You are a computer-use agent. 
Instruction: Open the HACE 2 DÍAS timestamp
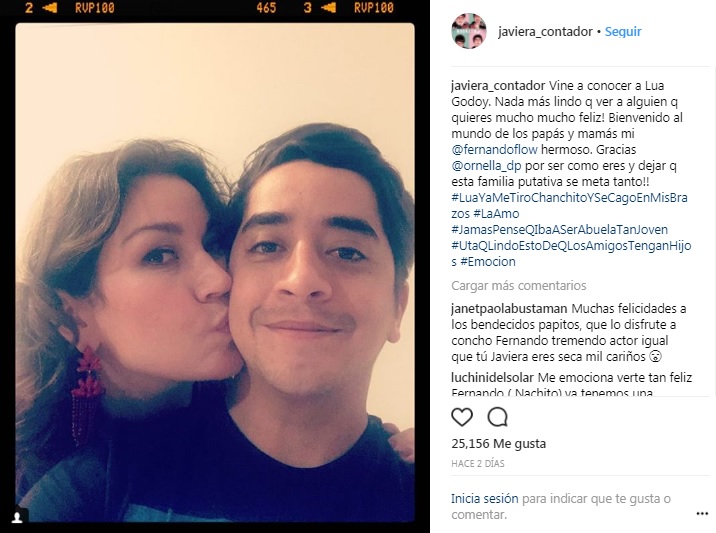pos(478,463)
